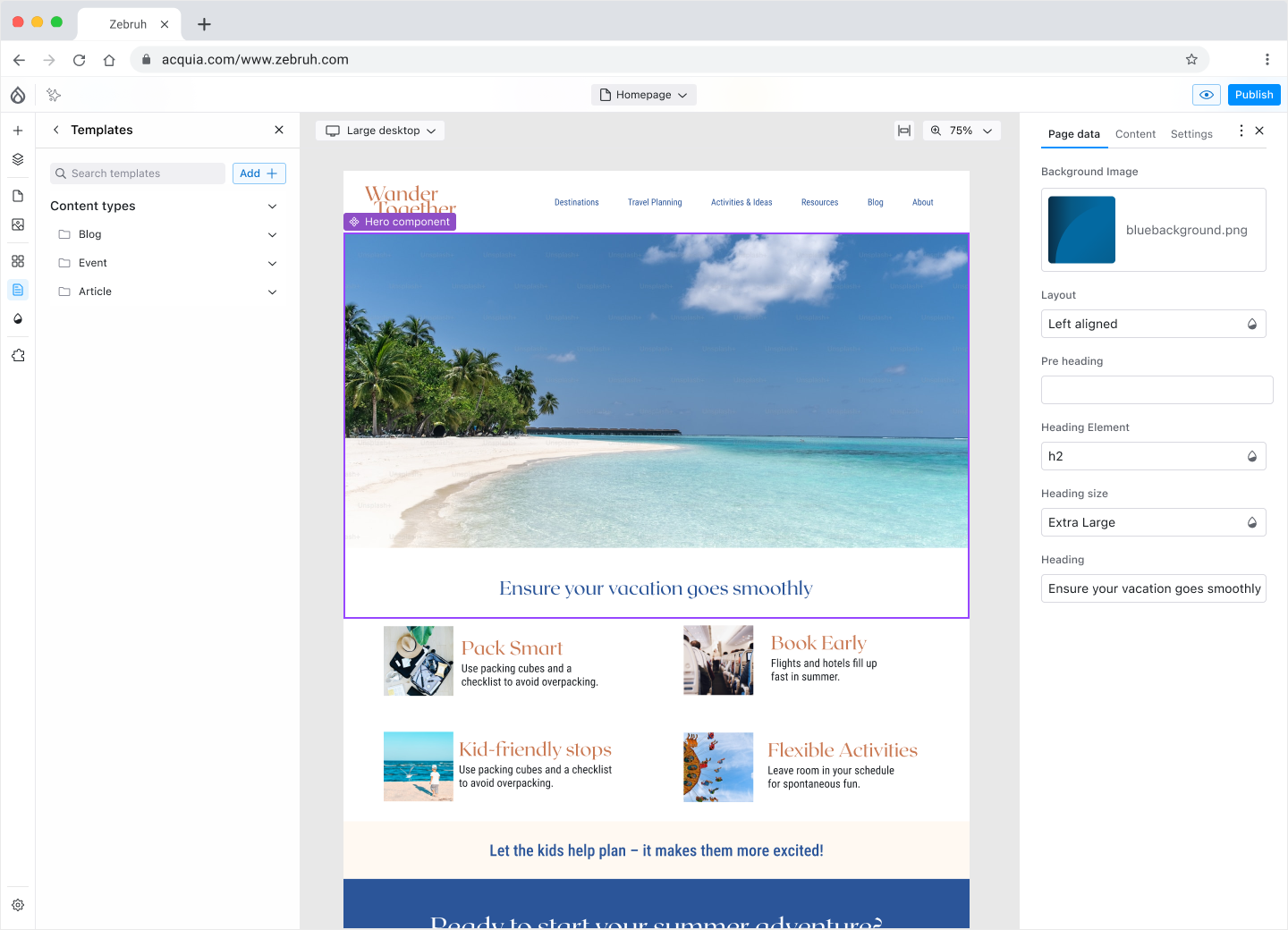The width and height of the screenshot is (1288, 930).
Task: Click the Publish button
Action: click(1254, 95)
